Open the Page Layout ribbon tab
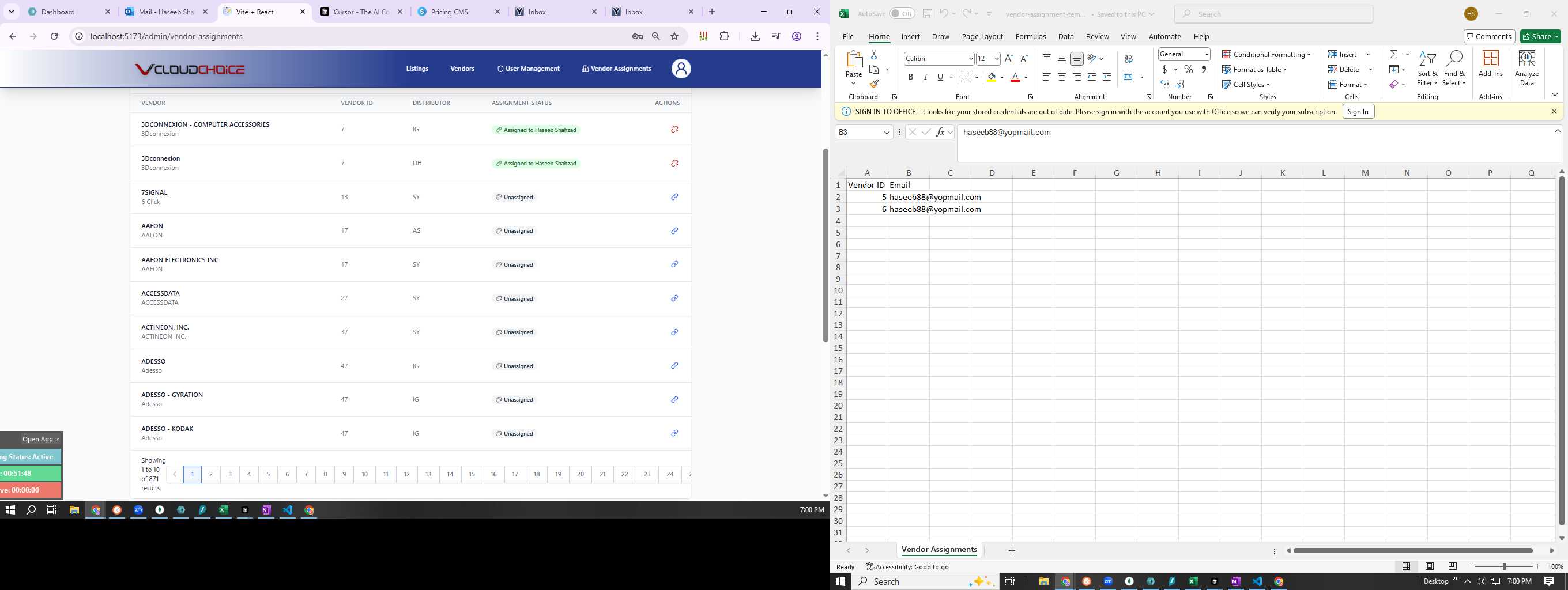 coord(982,36)
